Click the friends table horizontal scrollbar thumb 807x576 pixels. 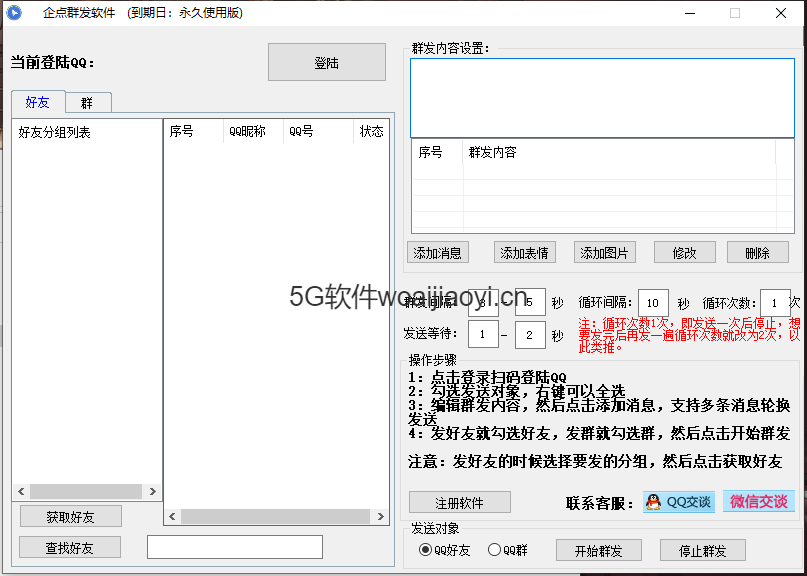tap(275, 516)
